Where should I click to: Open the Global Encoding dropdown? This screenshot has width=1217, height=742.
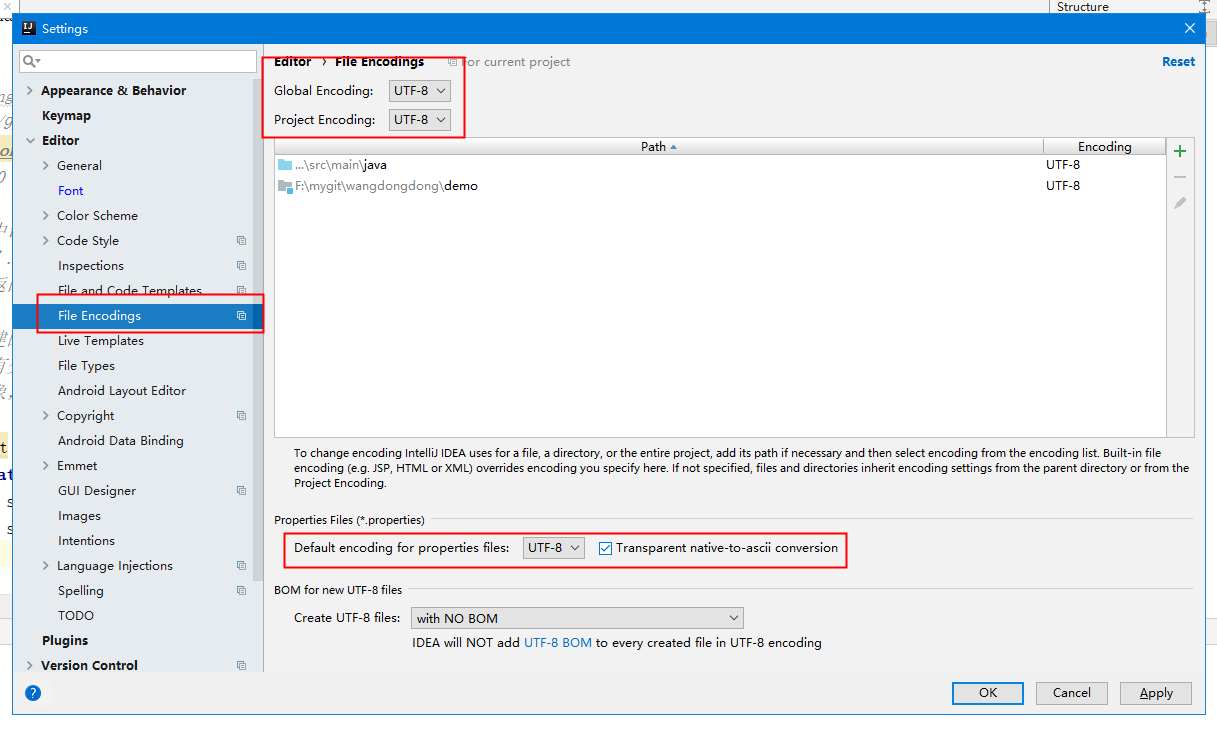(420, 91)
